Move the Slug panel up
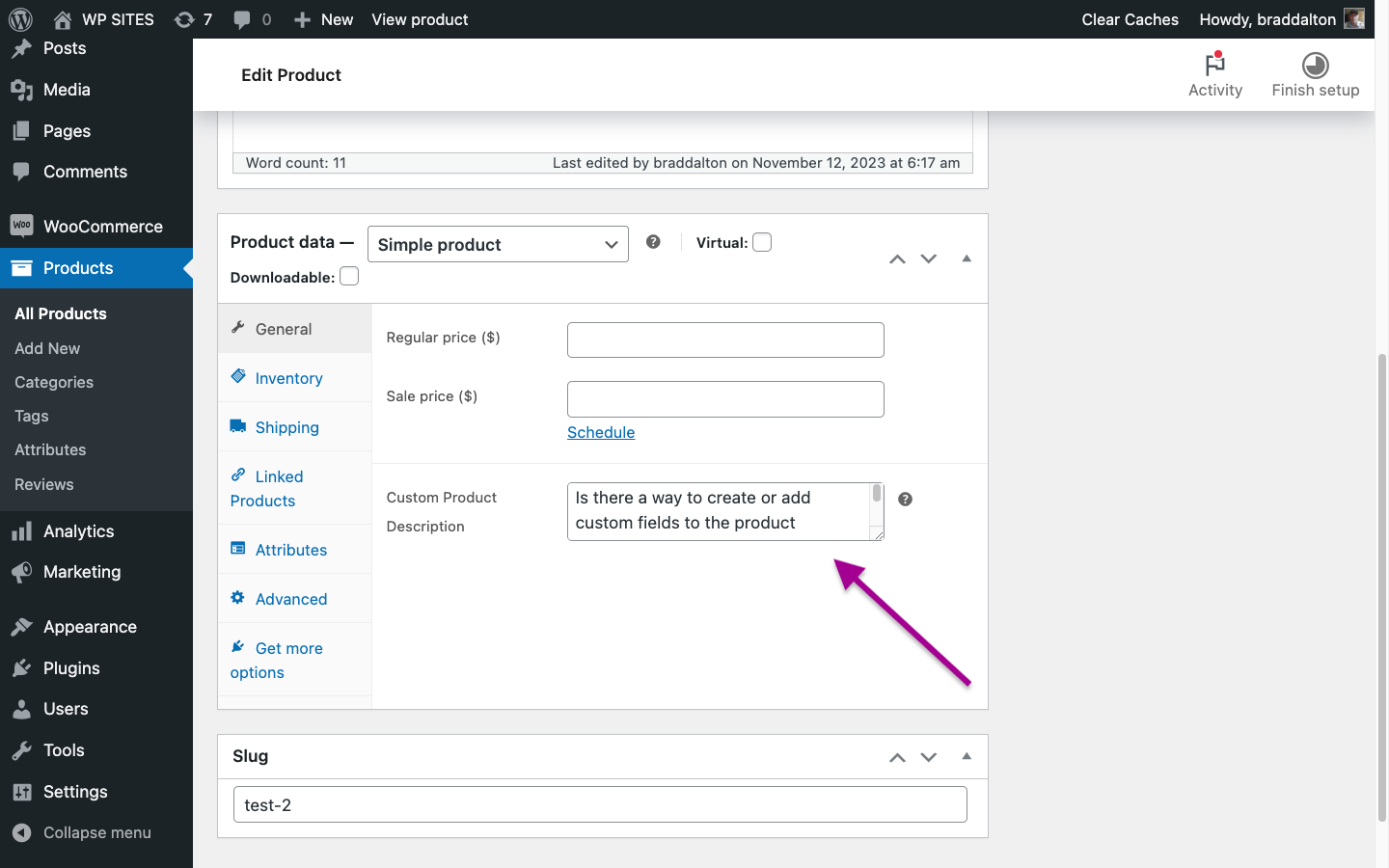 (x=897, y=757)
